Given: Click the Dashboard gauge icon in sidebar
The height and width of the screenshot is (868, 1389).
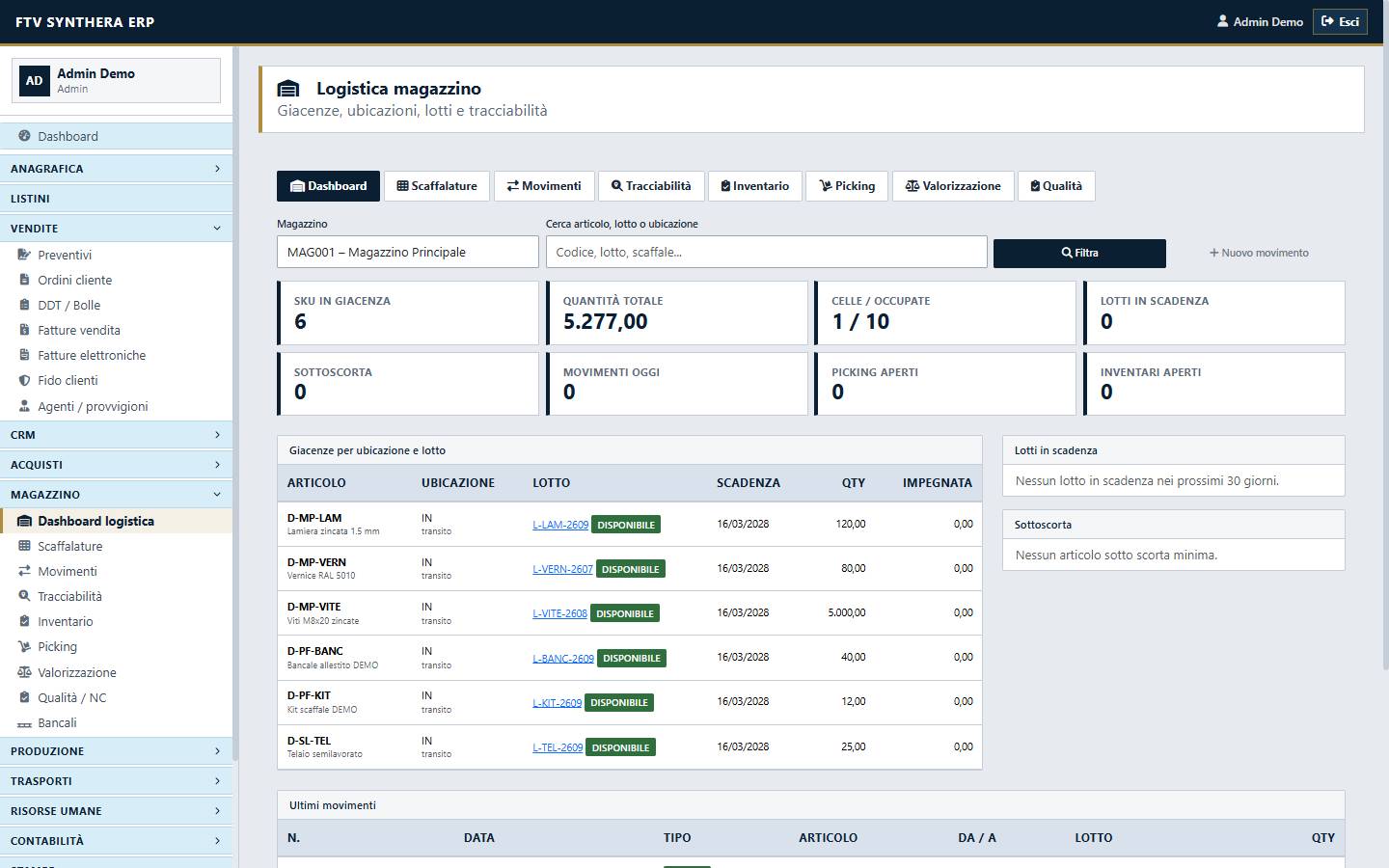Looking at the screenshot, I should point(24,136).
